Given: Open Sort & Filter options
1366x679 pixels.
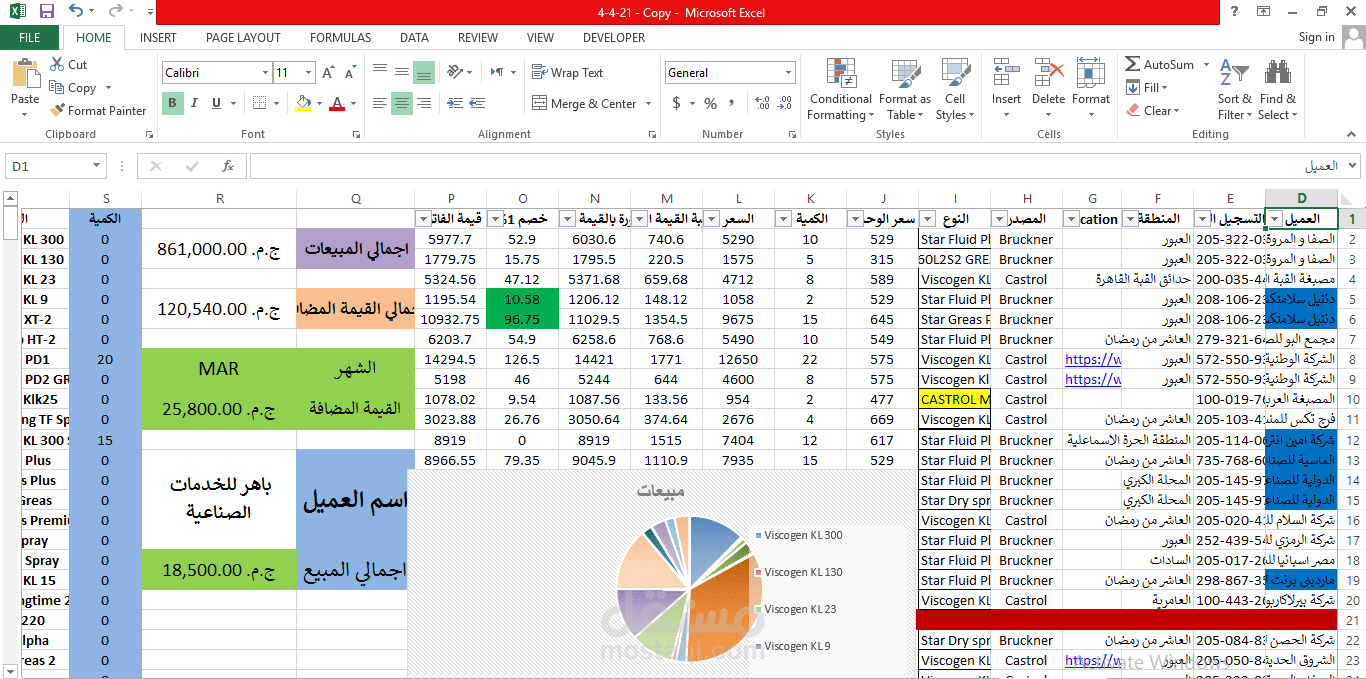Looking at the screenshot, I should coord(1234,89).
